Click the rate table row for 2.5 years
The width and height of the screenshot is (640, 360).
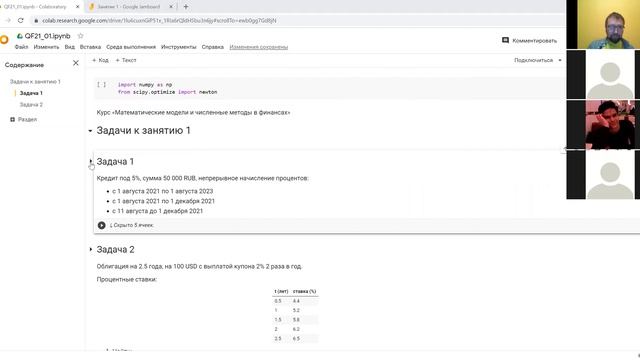[x=295, y=338]
